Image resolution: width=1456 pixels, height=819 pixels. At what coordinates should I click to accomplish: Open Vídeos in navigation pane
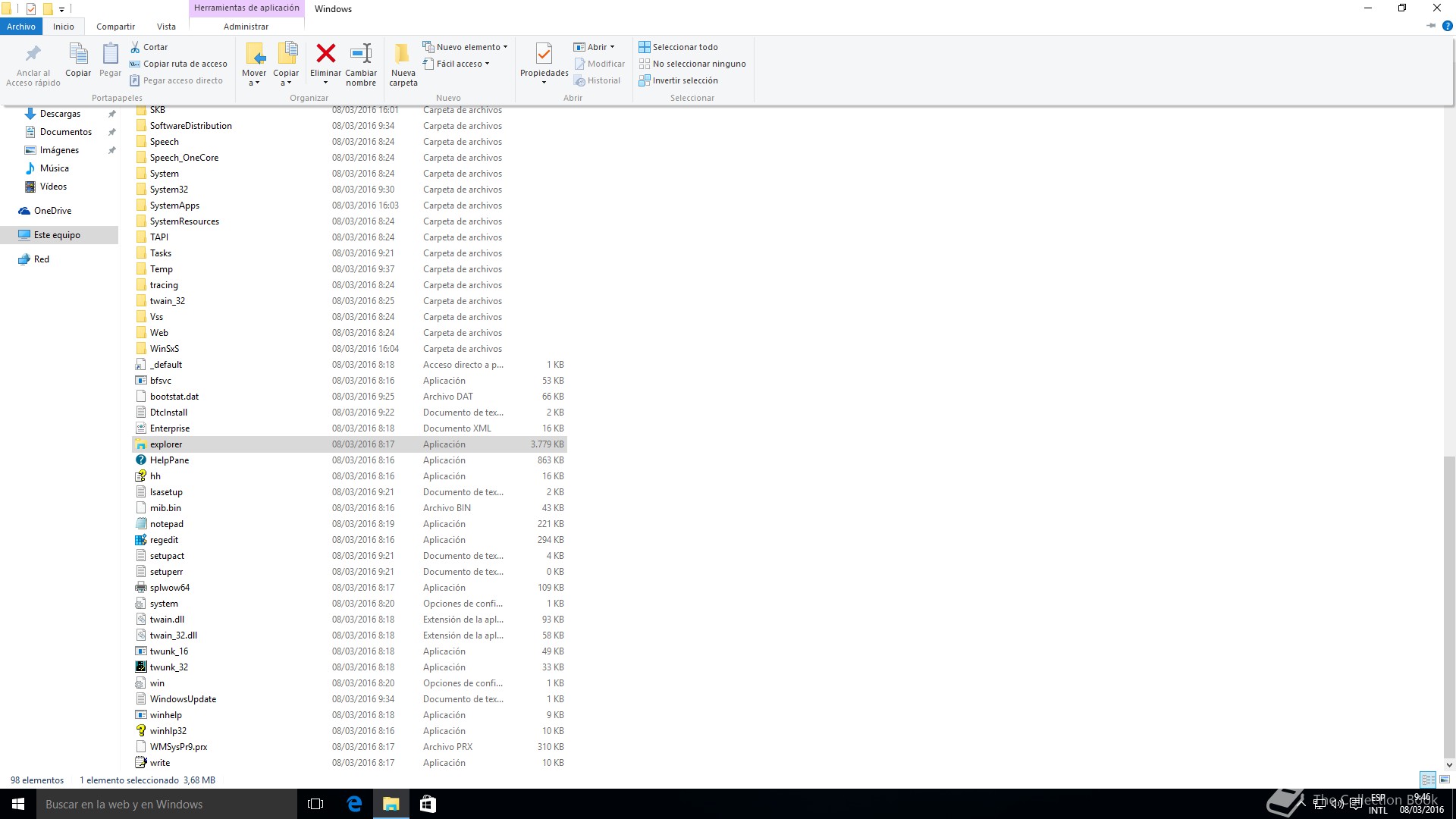[53, 187]
